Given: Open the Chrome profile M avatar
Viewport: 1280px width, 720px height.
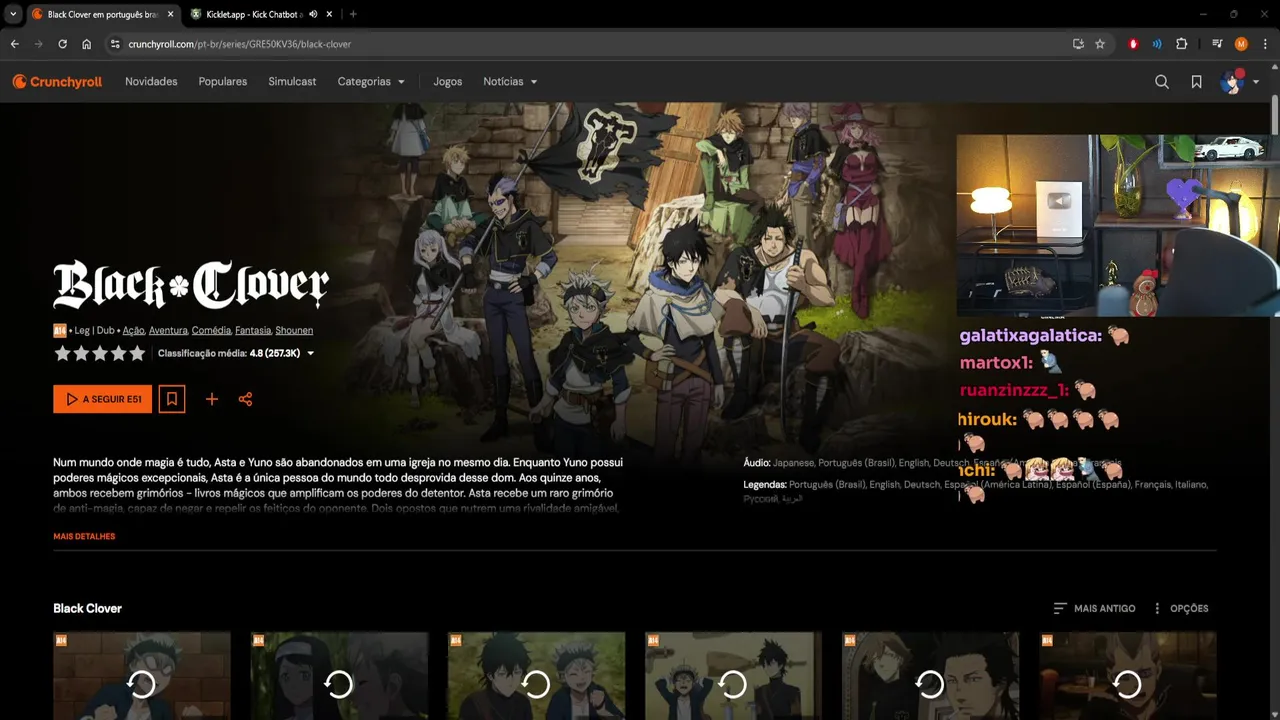Looking at the screenshot, I should 1241,44.
